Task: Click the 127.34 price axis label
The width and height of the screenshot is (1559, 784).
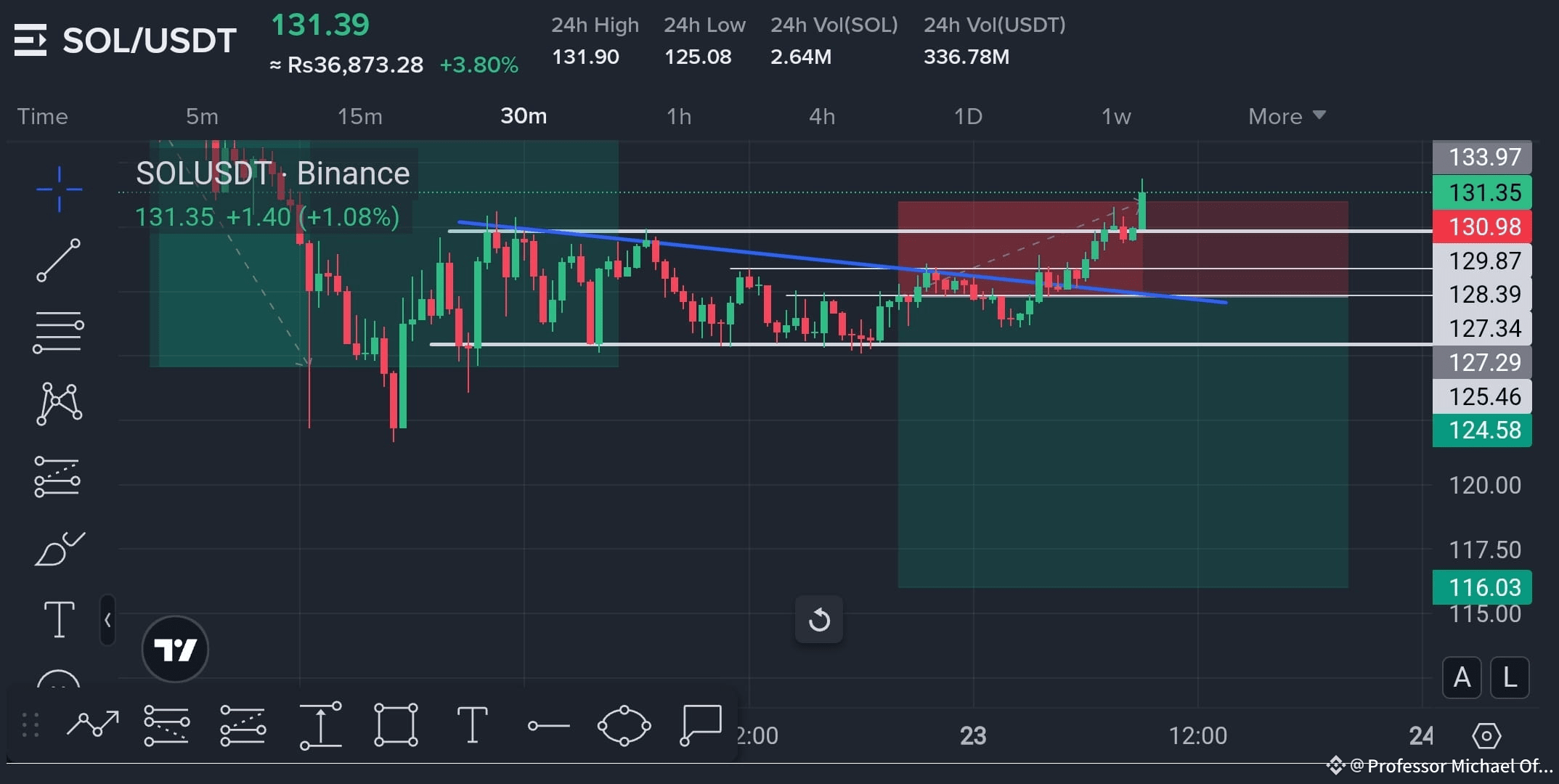Action: tap(1482, 328)
